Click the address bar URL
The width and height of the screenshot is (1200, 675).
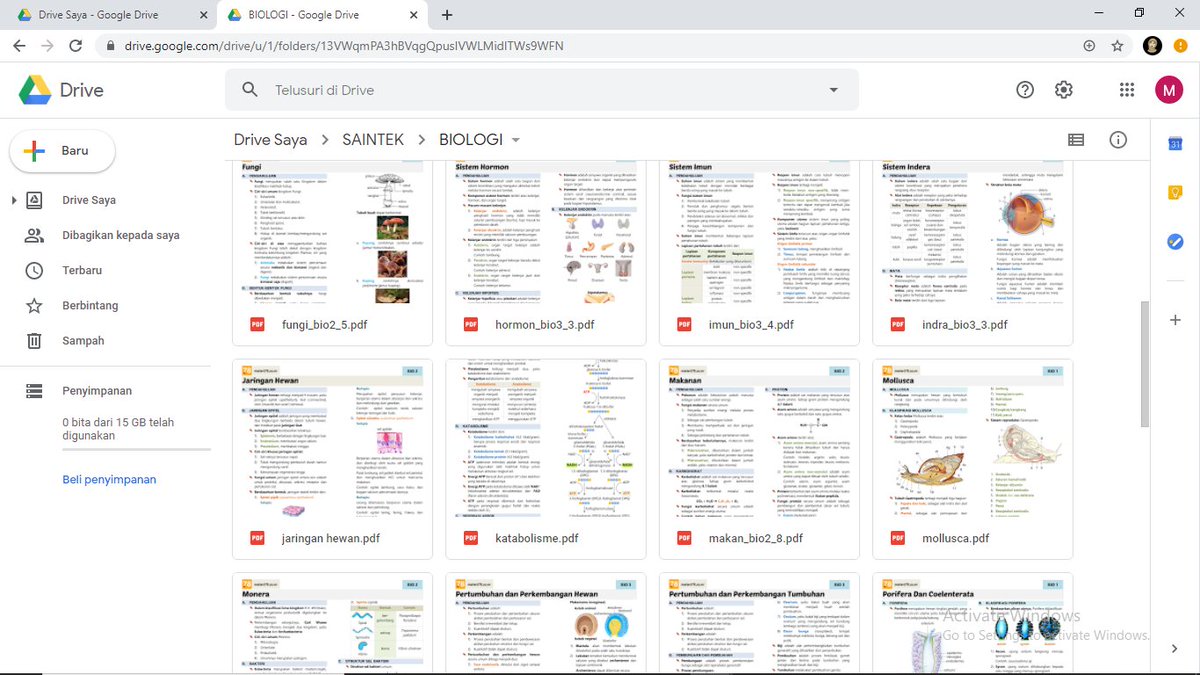coord(344,46)
